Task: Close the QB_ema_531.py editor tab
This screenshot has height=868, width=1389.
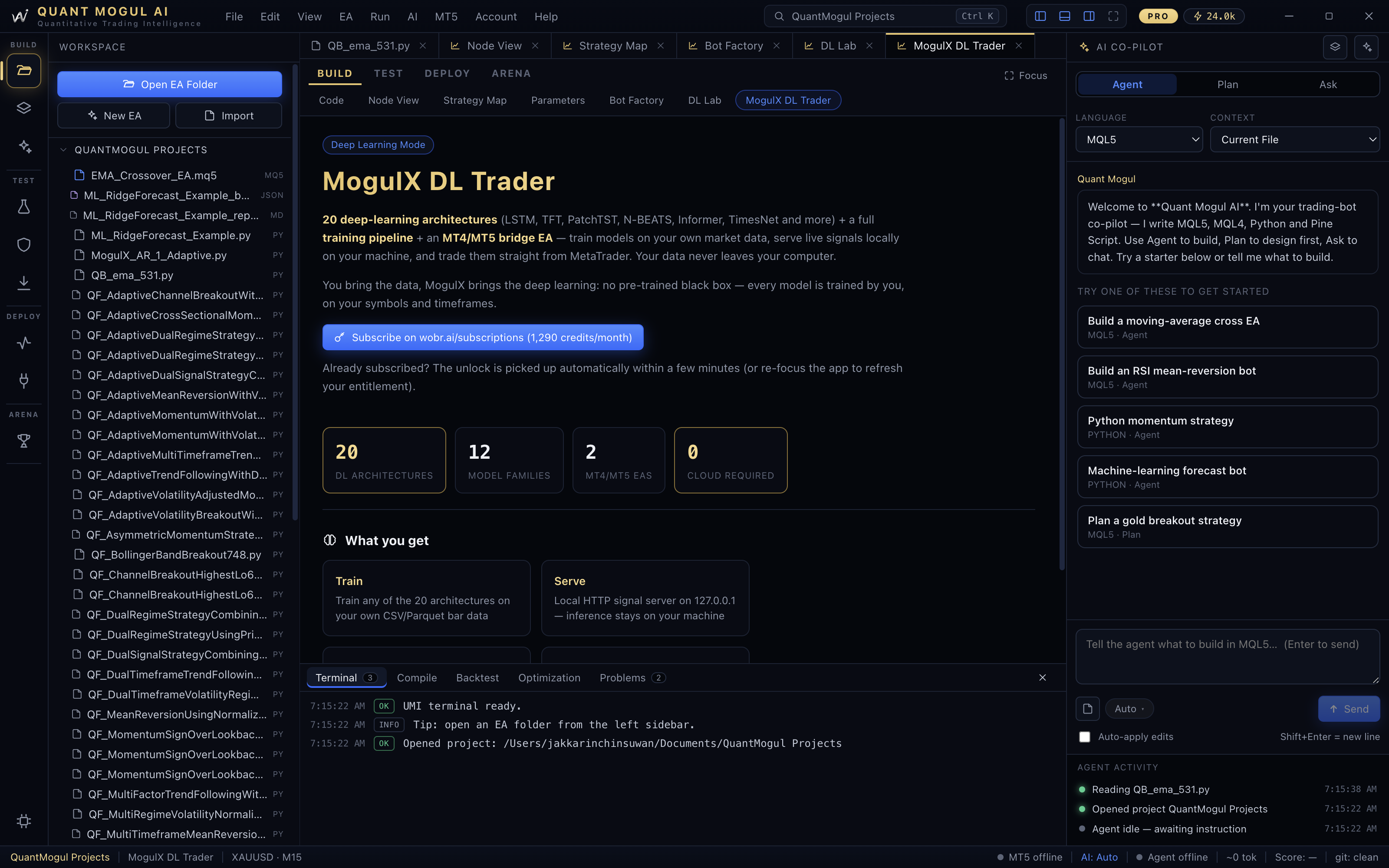Action: tap(423, 46)
